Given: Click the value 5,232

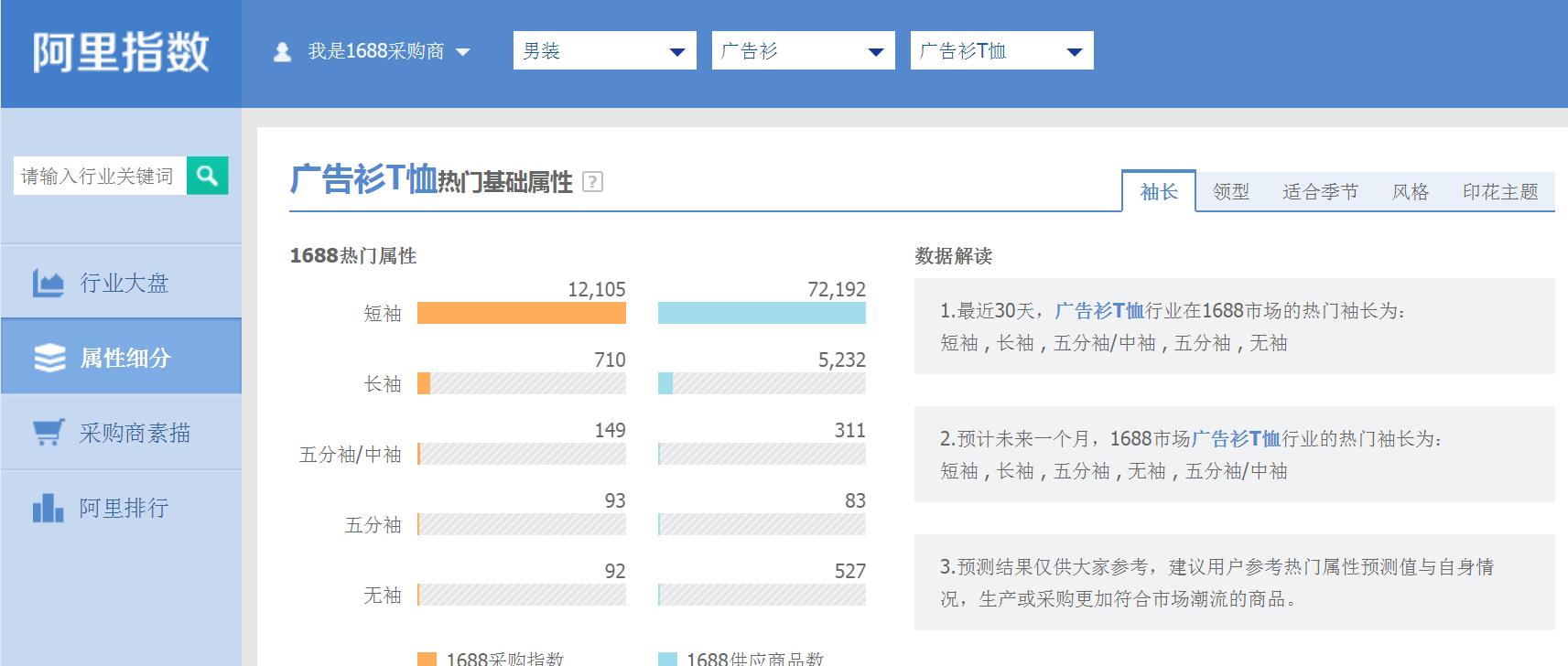Looking at the screenshot, I should tap(842, 360).
